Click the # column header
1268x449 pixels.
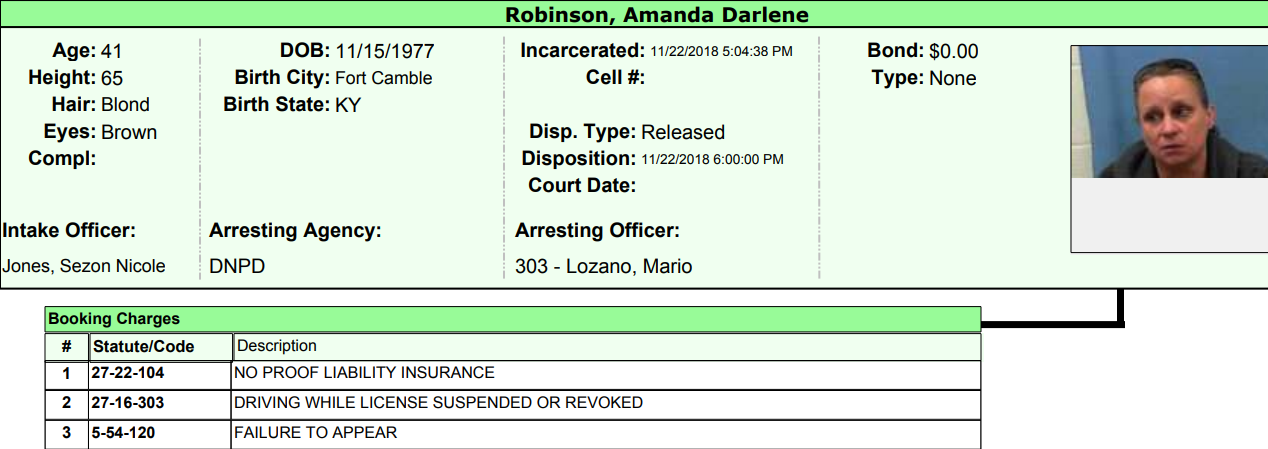(x=66, y=347)
